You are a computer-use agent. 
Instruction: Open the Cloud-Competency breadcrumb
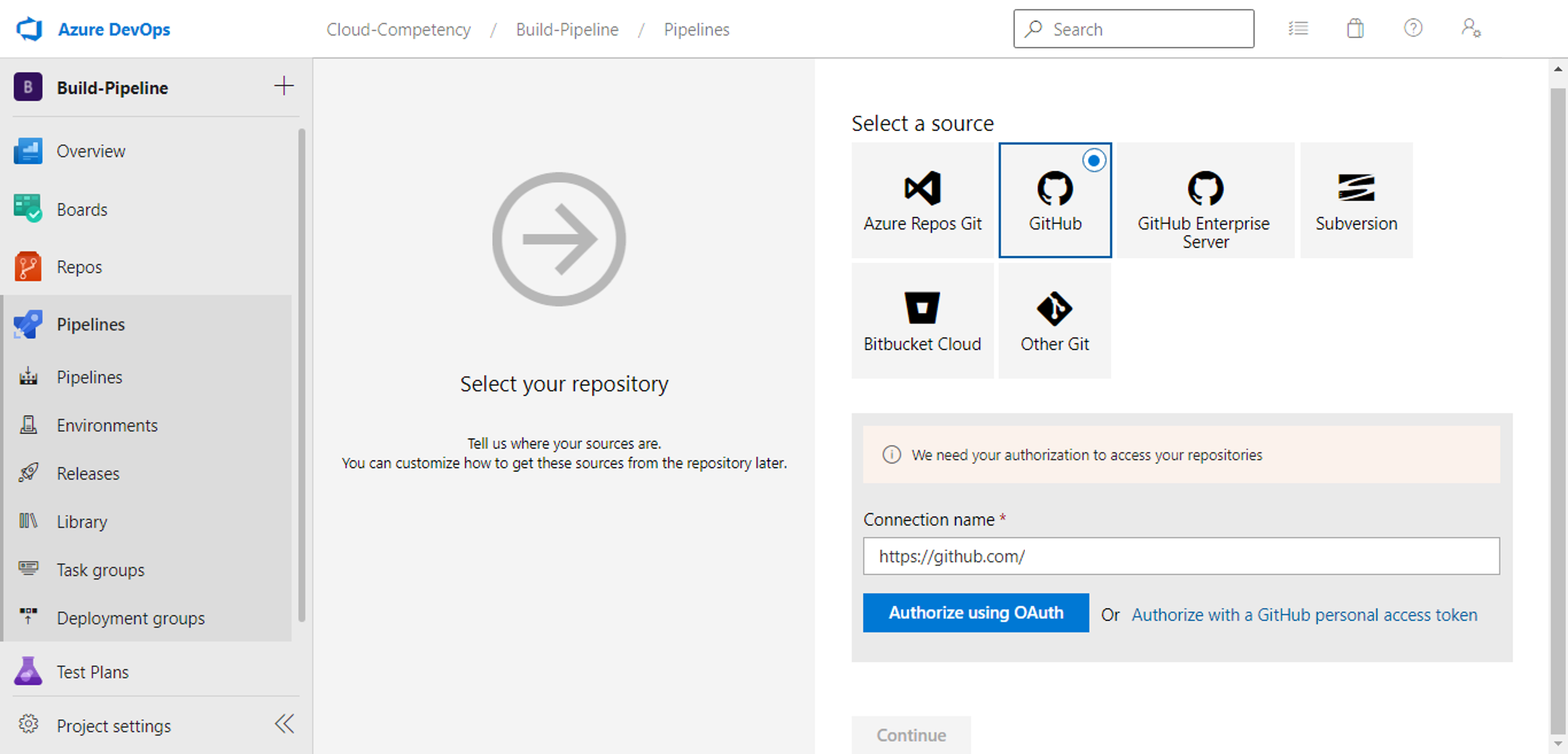[x=398, y=29]
